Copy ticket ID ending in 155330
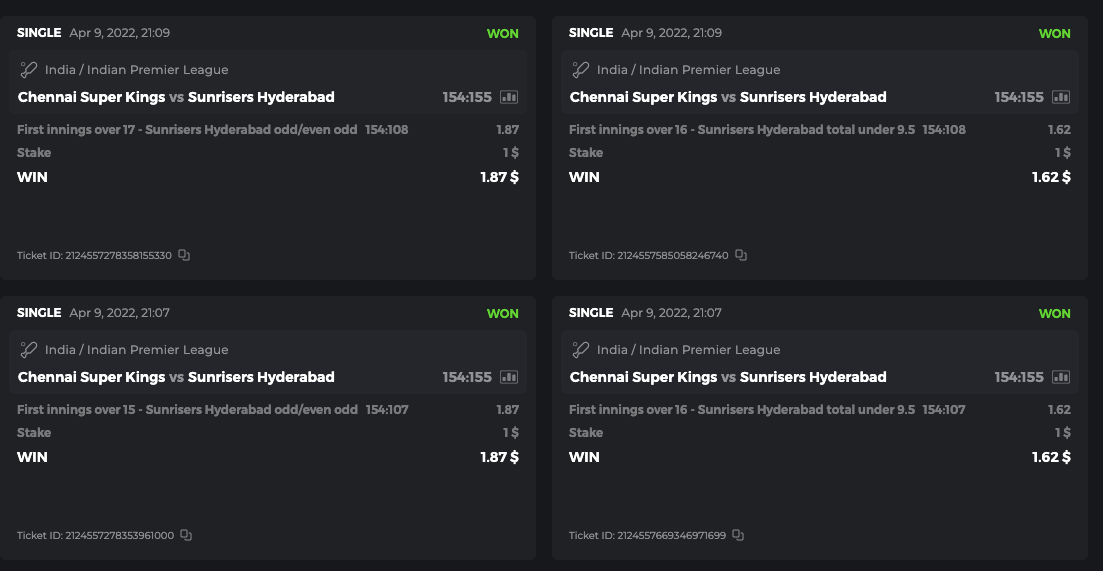1103x571 pixels. click(184, 255)
